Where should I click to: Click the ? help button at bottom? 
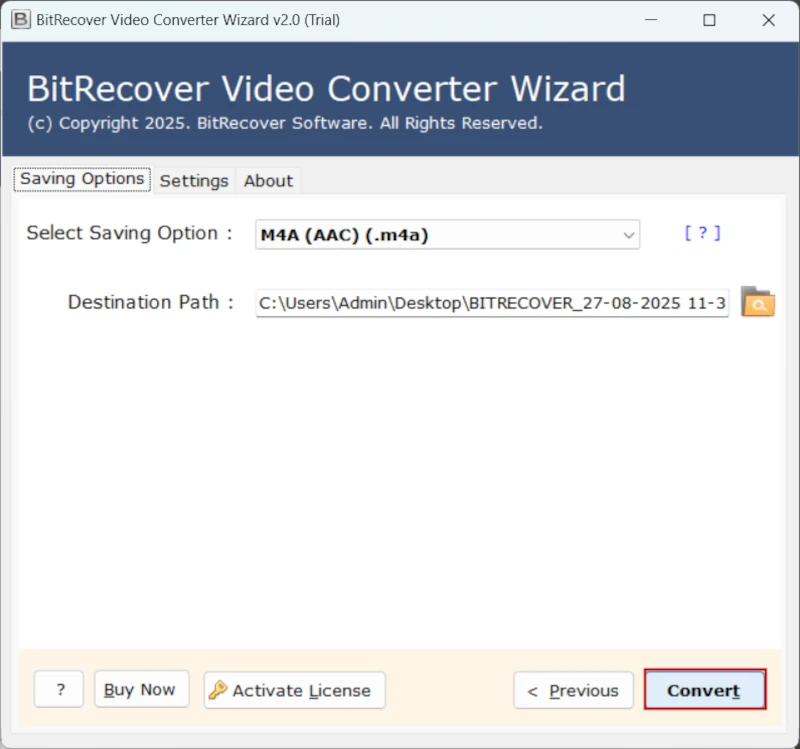pyautogui.click(x=59, y=689)
